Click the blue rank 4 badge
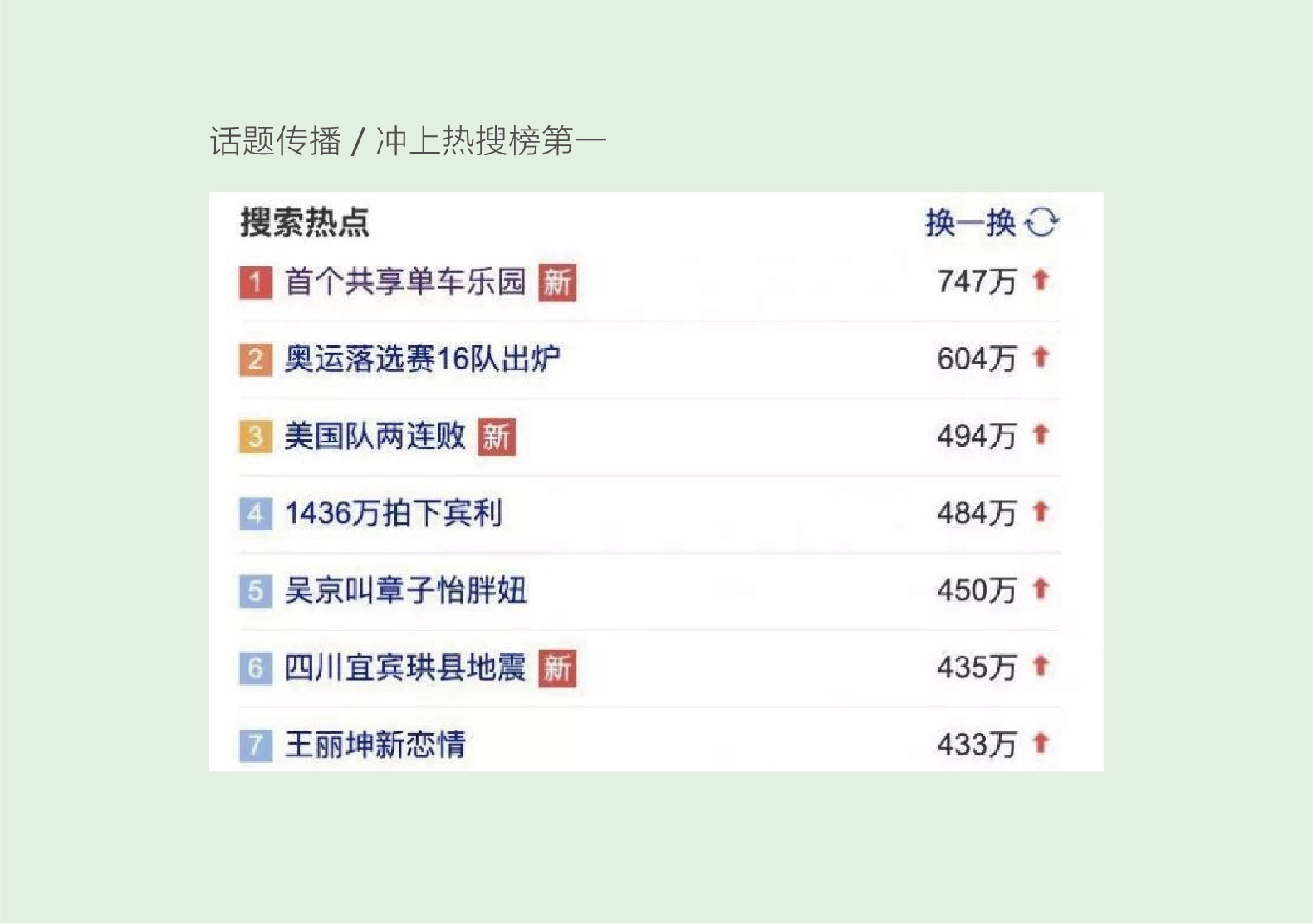Image resolution: width=1313 pixels, height=924 pixels. pyautogui.click(x=256, y=514)
